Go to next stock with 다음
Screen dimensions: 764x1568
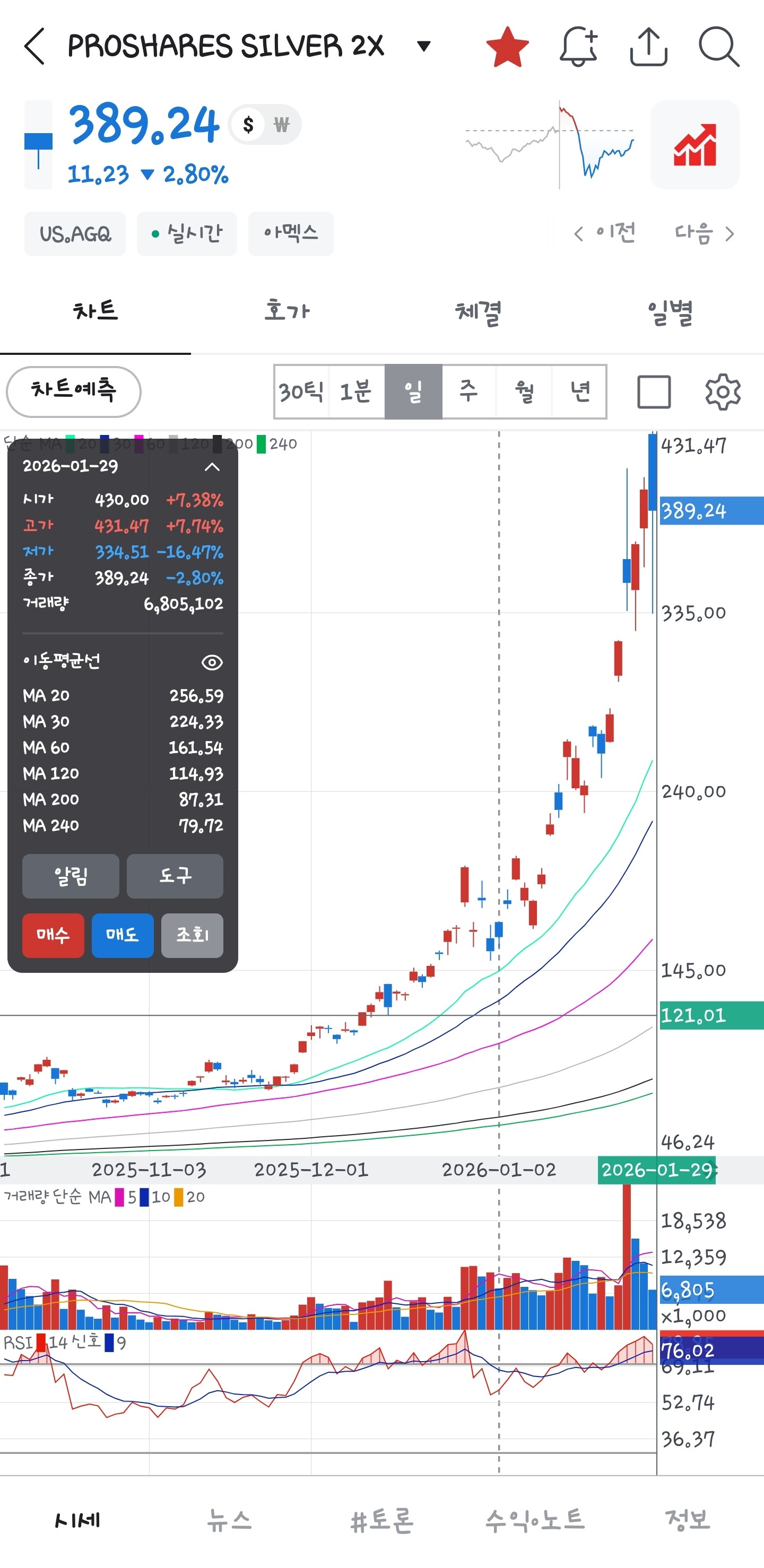click(x=705, y=233)
